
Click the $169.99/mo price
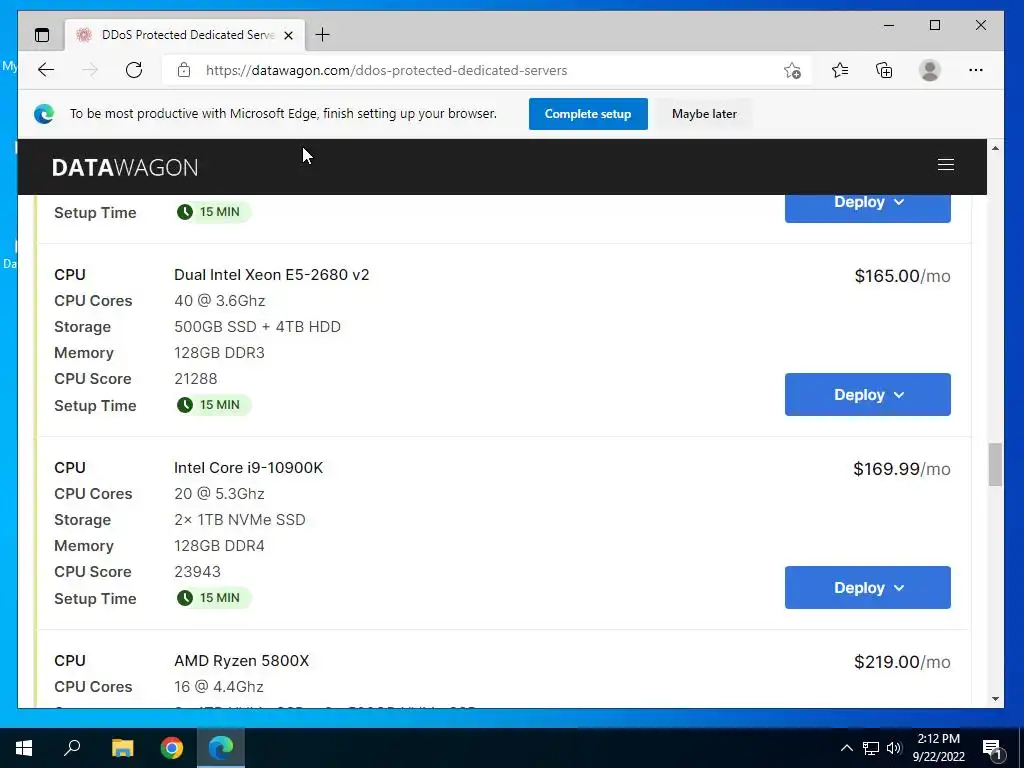pos(902,469)
